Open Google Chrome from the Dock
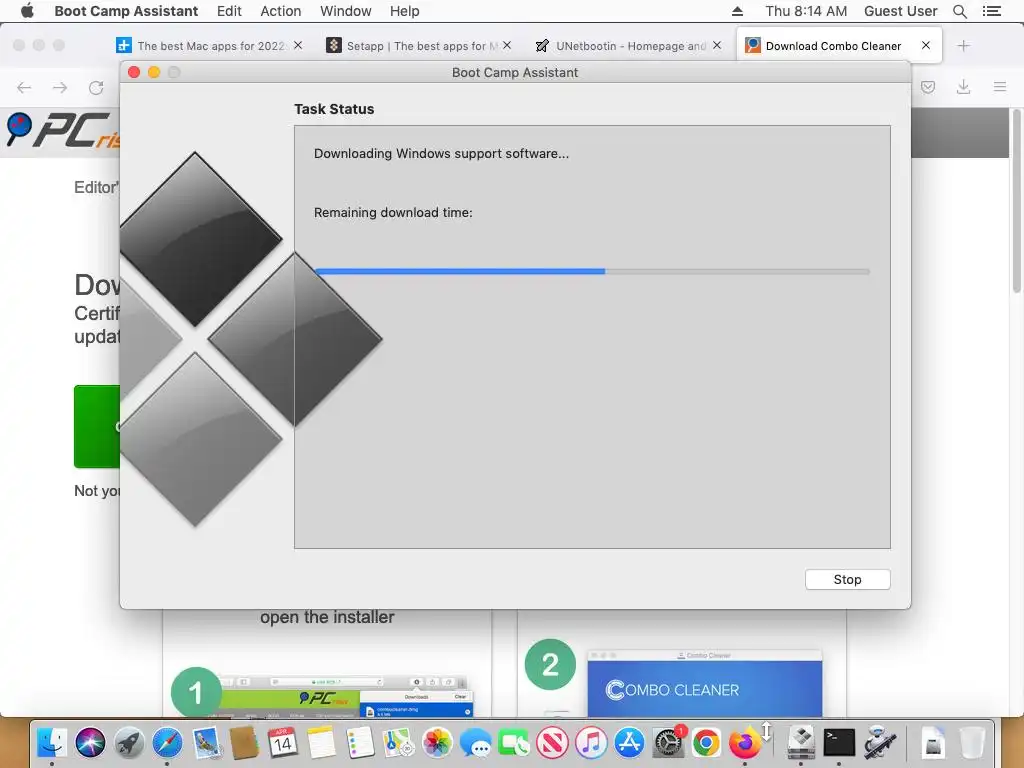The height and width of the screenshot is (768, 1024). click(x=706, y=743)
